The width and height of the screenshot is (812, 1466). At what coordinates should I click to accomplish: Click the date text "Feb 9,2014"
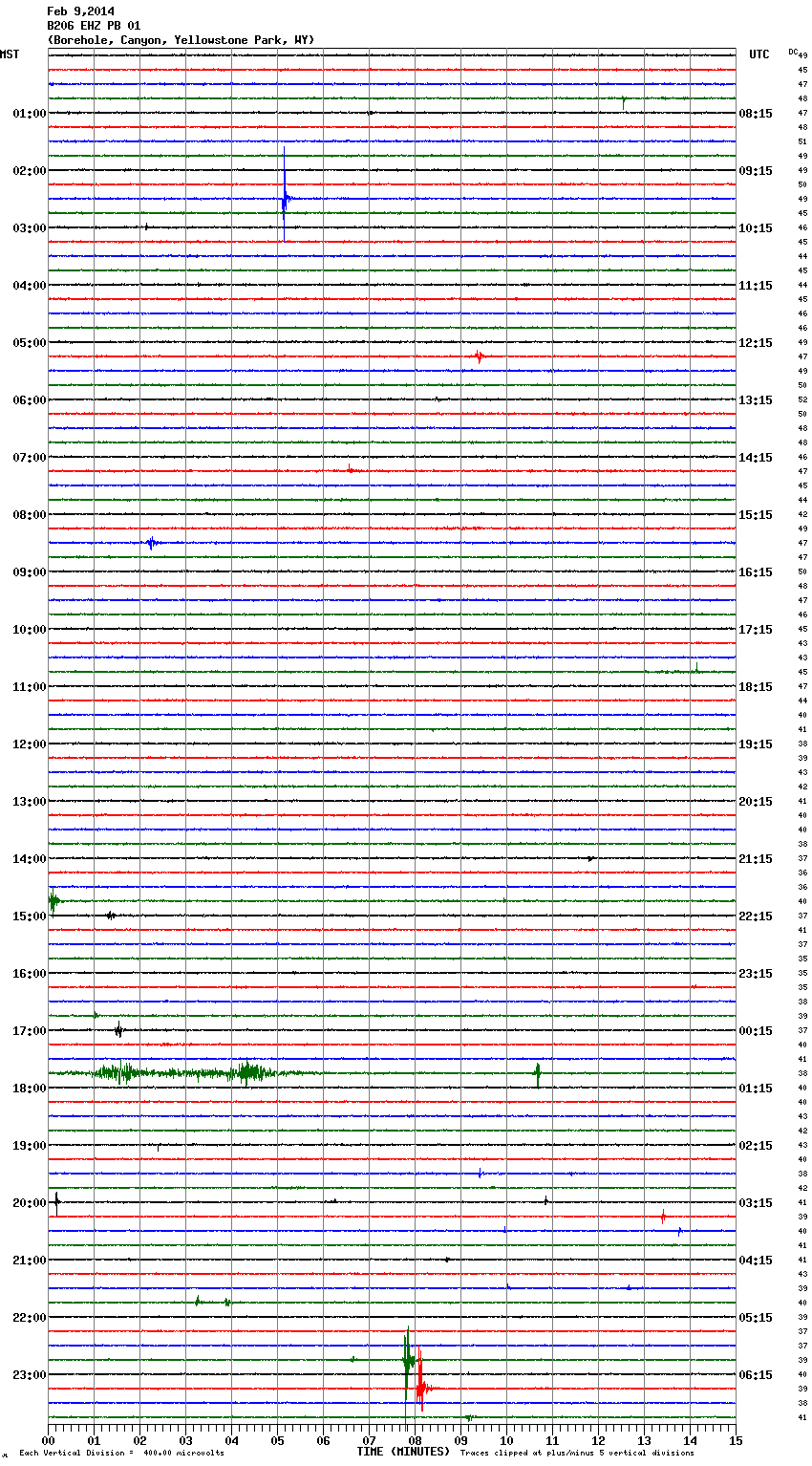pos(80,11)
